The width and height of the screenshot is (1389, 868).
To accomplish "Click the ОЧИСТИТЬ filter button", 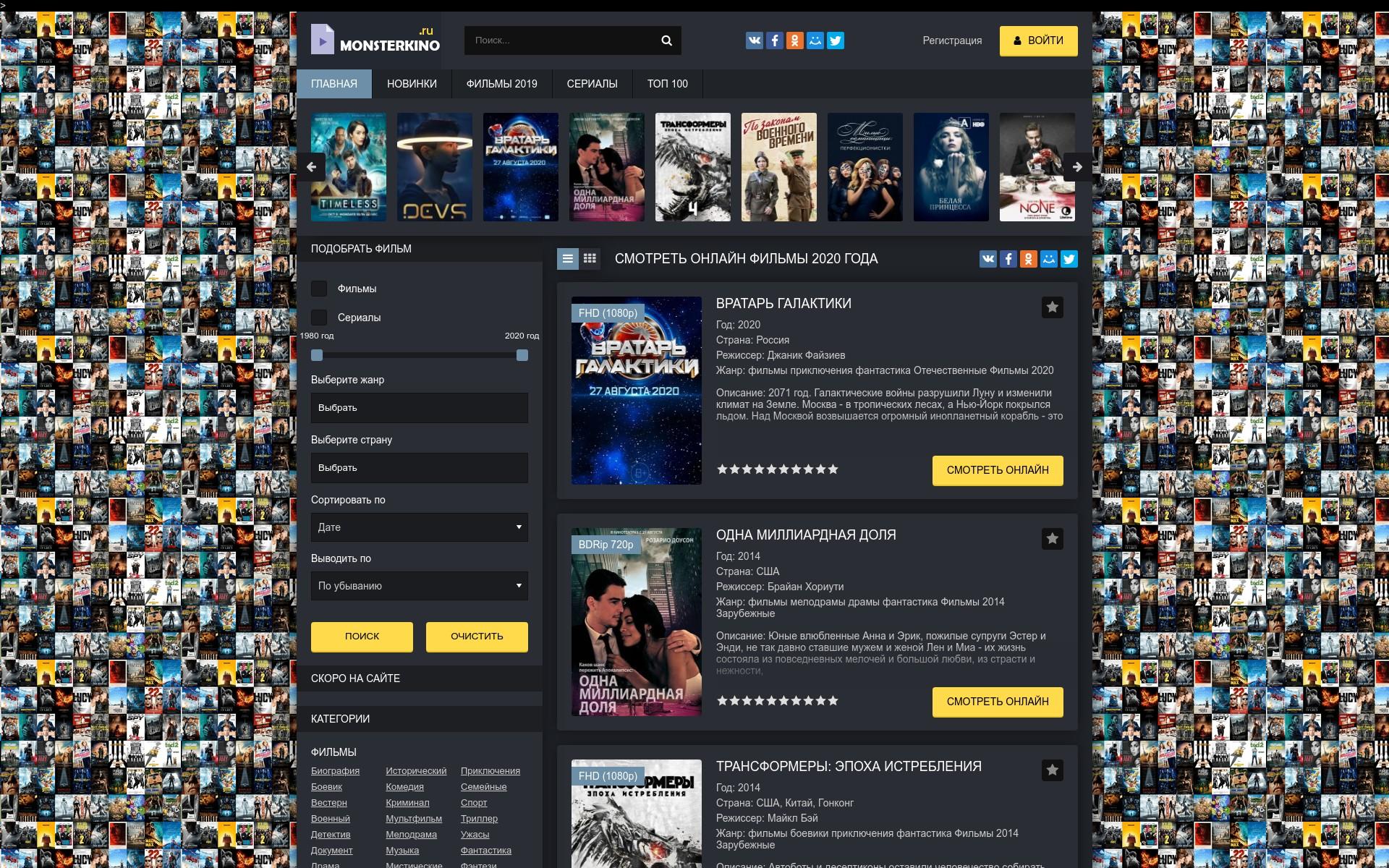I will coord(477,637).
